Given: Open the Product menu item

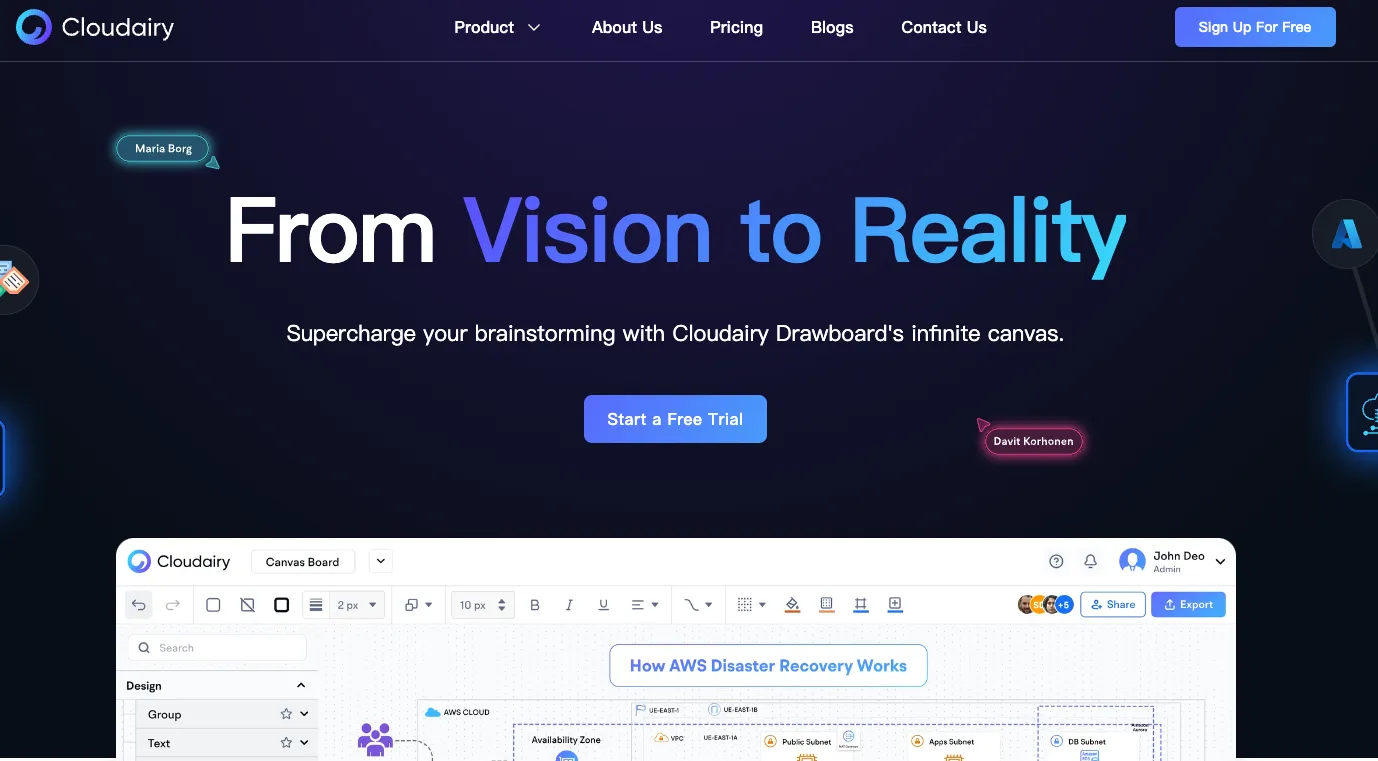Looking at the screenshot, I should (x=484, y=28).
